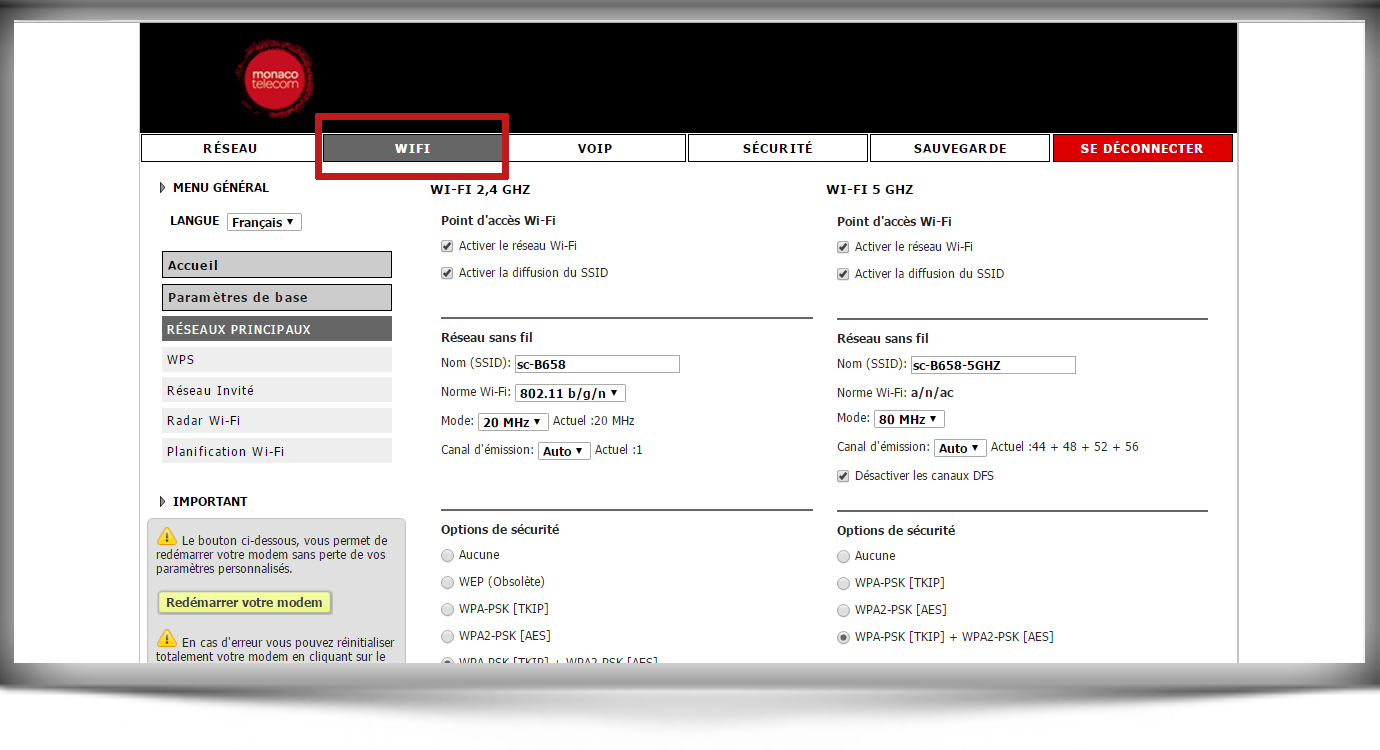
Task: Toggle 5 GHz Activer la diffusion du SSID
Action: tap(843, 274)
